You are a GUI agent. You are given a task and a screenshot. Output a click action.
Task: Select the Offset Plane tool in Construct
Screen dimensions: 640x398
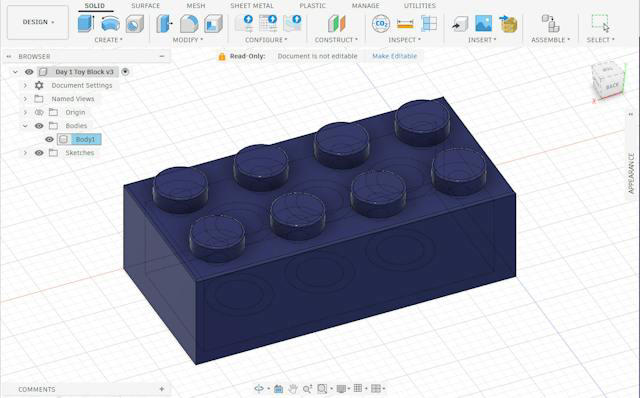pyautogui.click(x=337, y=24)
